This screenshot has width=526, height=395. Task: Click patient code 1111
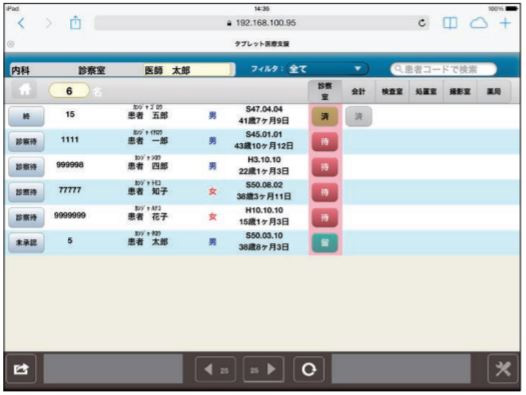[70, 140]
